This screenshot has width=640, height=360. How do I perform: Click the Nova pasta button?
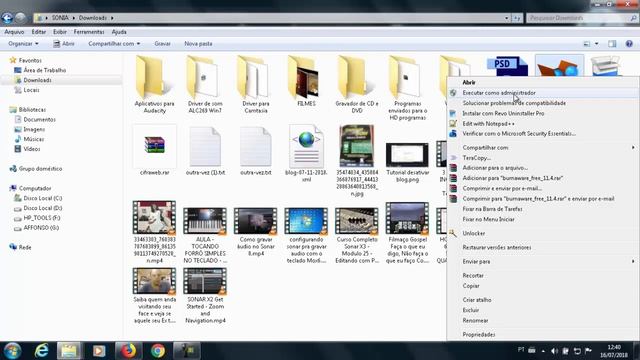(x=198, y=44)
